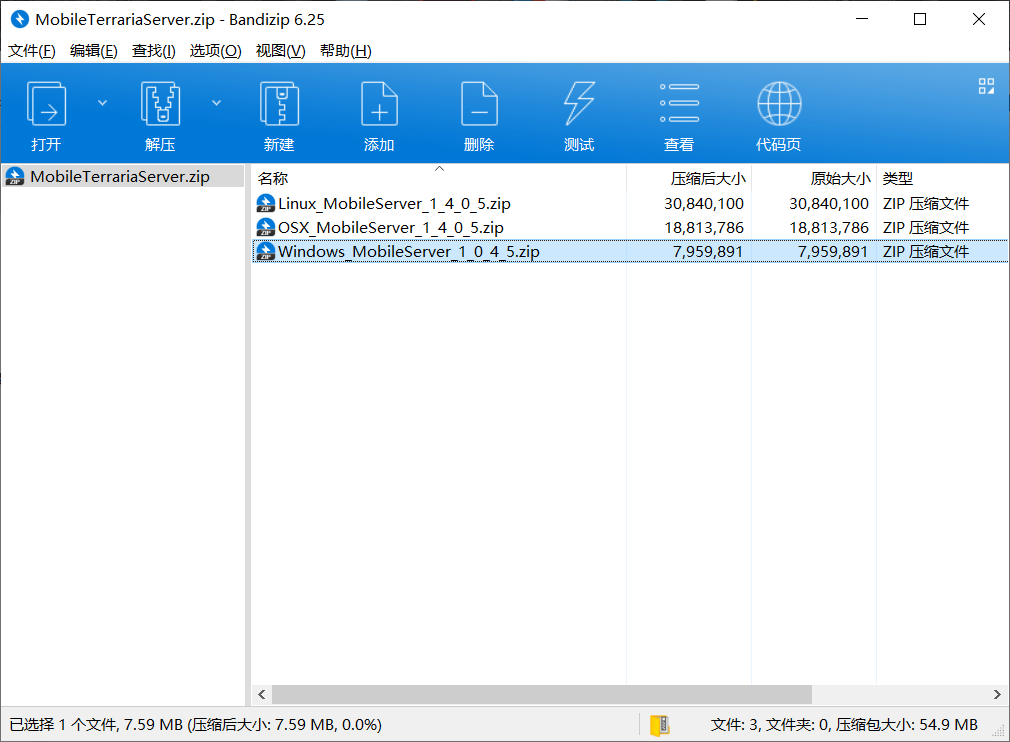1010x742 pixels.
Task: Open the 文件(F) menu
Action: click(x=32, y=51)
